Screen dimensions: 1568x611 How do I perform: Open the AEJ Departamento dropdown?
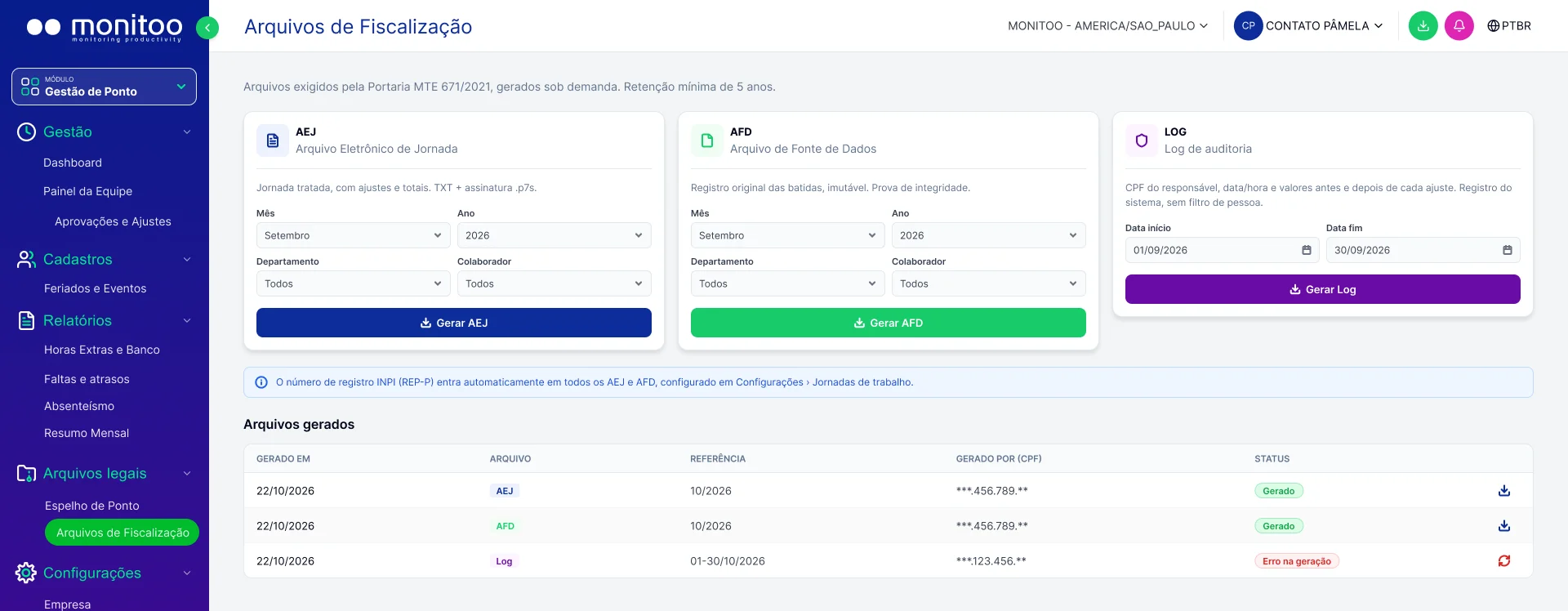tap(353, 283)
